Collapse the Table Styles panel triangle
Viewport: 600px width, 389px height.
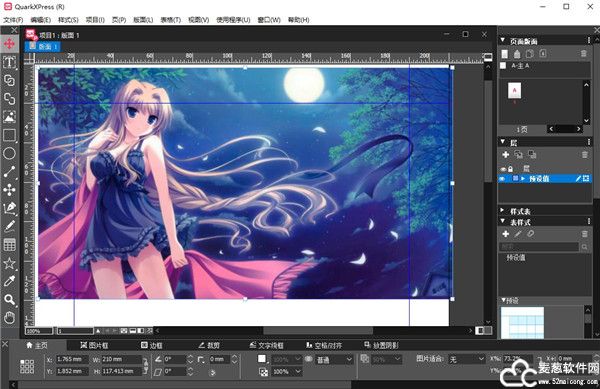click(x=502, y=221)
